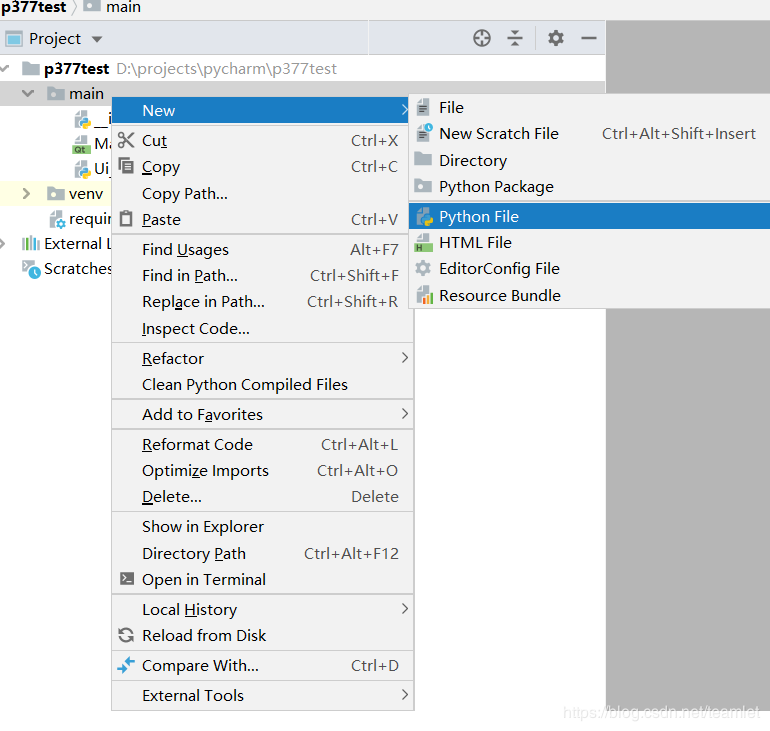
Task: Expand the venv folder
Action: point(27,193)
